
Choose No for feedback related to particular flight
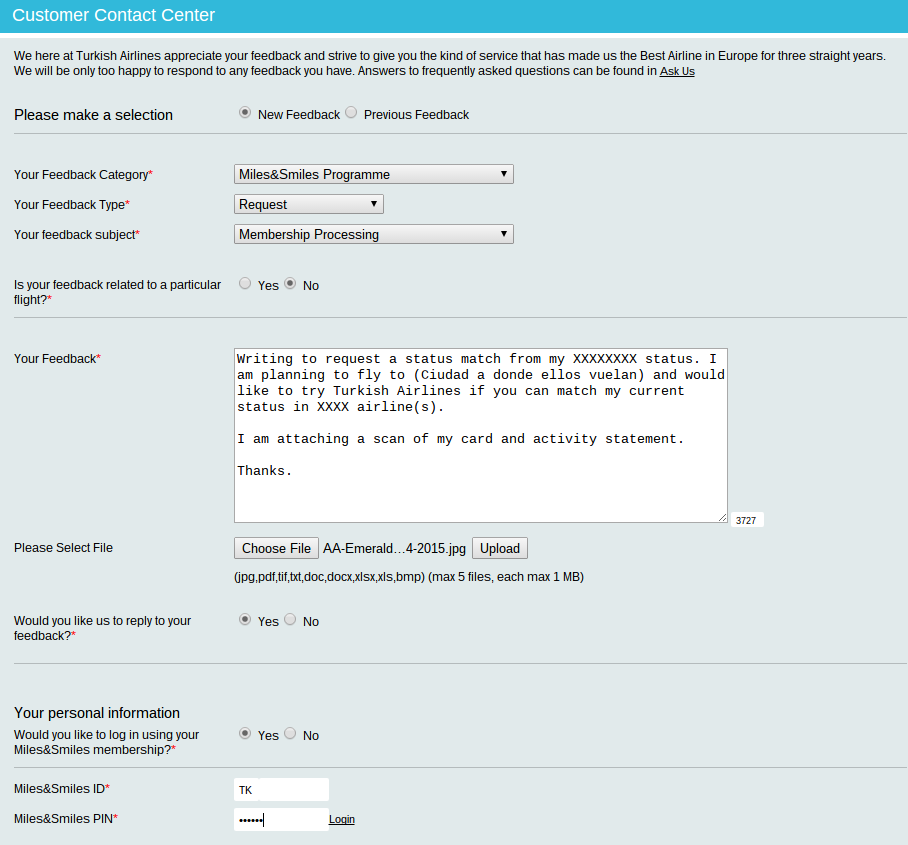tap(290, 283)
